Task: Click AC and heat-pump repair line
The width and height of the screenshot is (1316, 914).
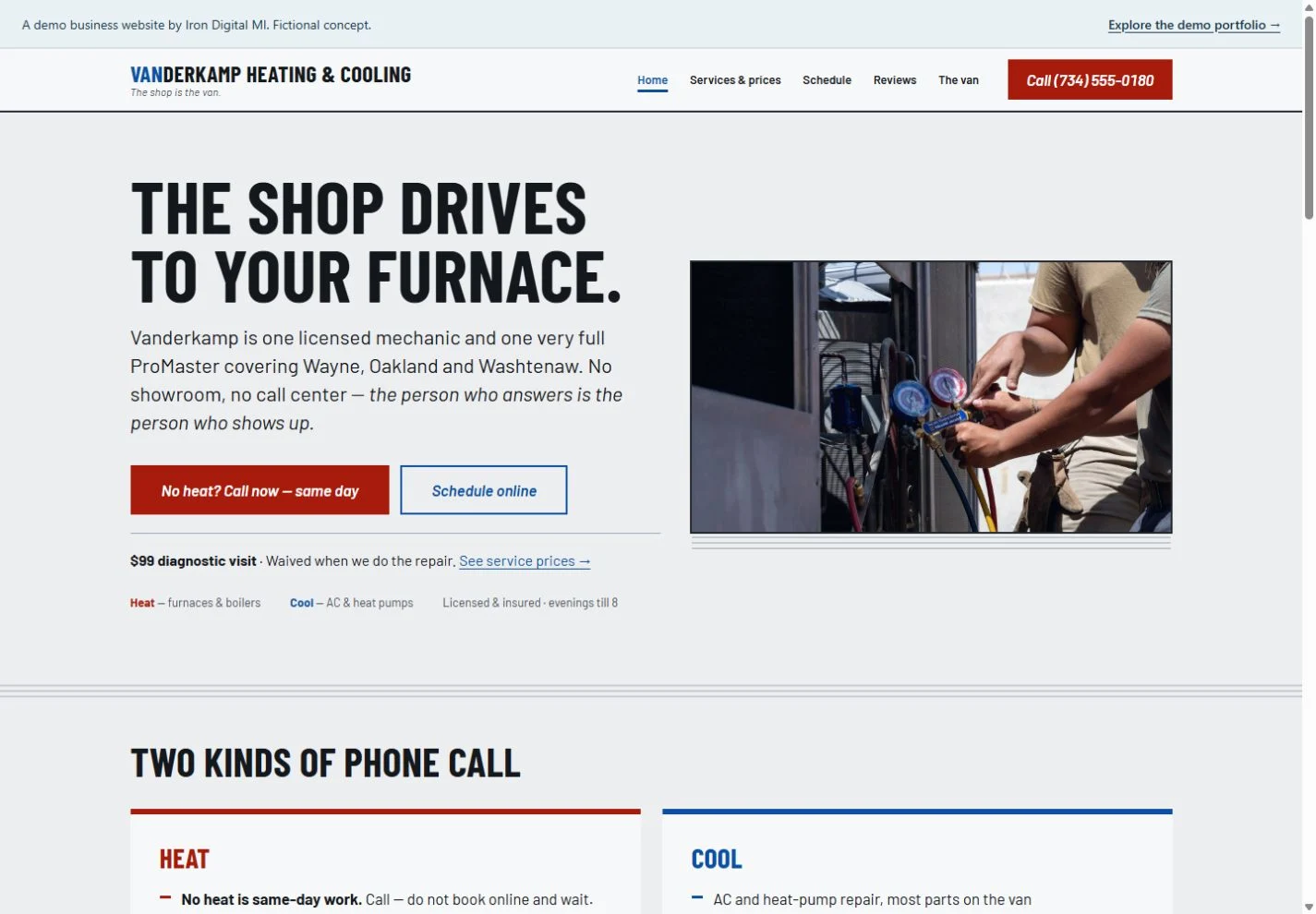Action: 872,899
